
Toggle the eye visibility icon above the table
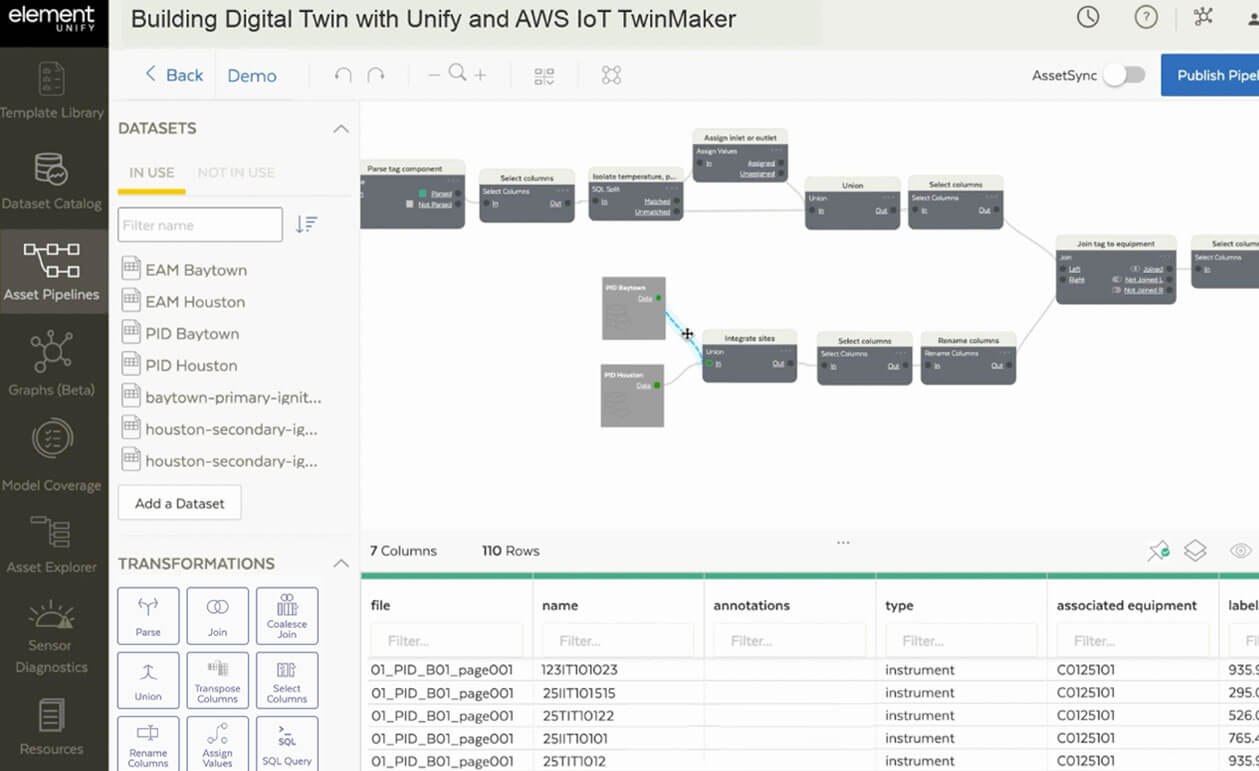coord(1240,550)
